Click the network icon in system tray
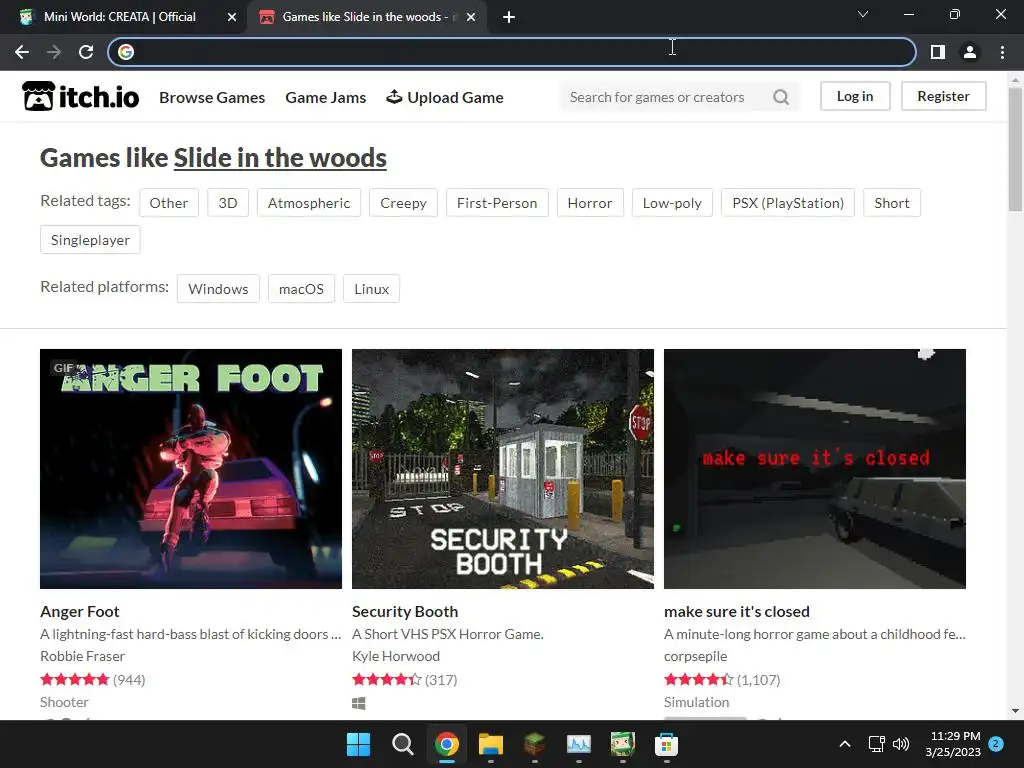Image resolution: width=1024 pixels, height=768 pixels. pyautogui.click(x=876, y=744)
